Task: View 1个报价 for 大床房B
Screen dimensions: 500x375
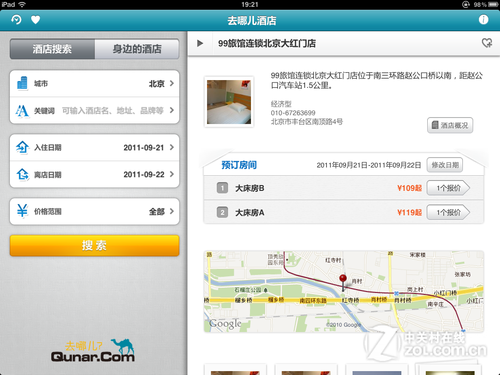Action: point(448,188)
